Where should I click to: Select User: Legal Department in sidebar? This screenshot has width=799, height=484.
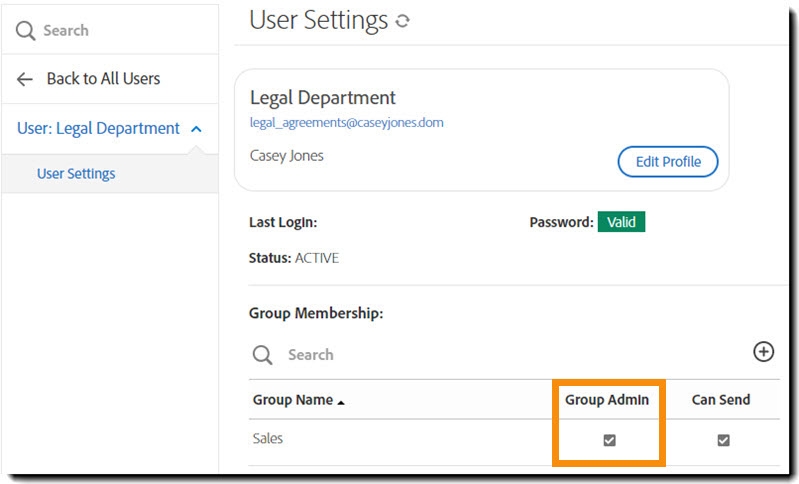pos(98,128)
